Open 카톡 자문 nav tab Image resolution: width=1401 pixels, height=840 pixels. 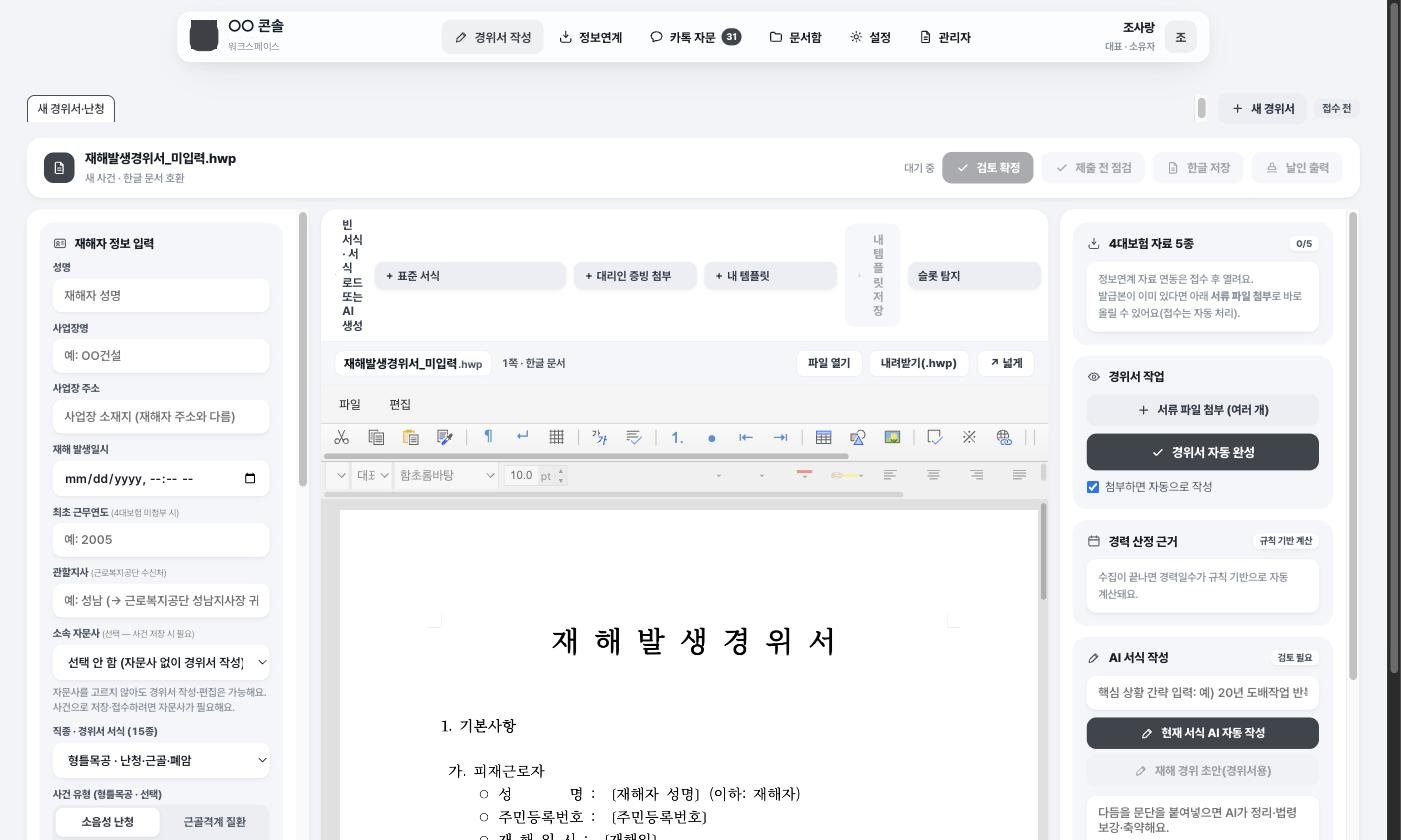click(x=695, y=37)
